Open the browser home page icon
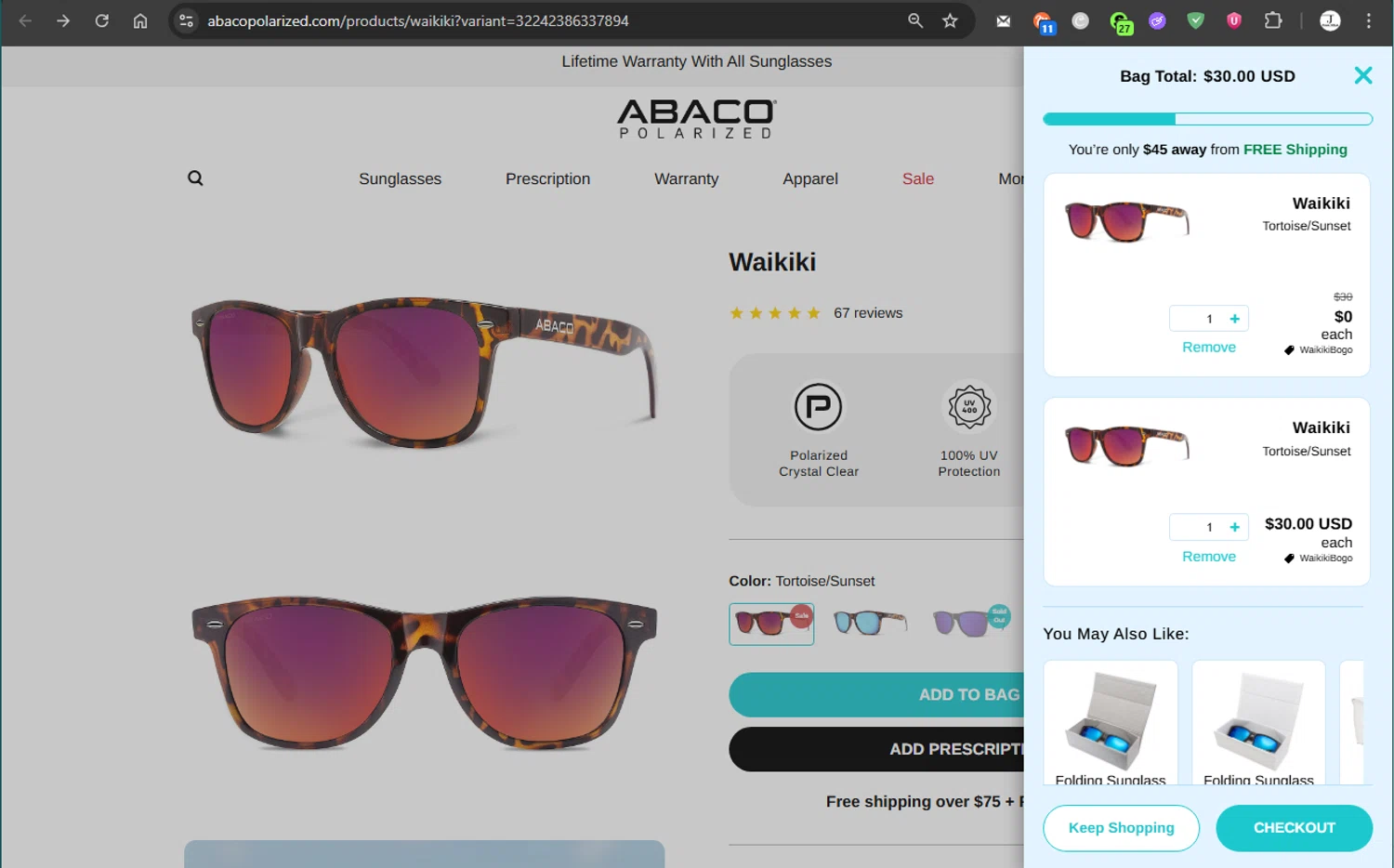 point(140,20)
